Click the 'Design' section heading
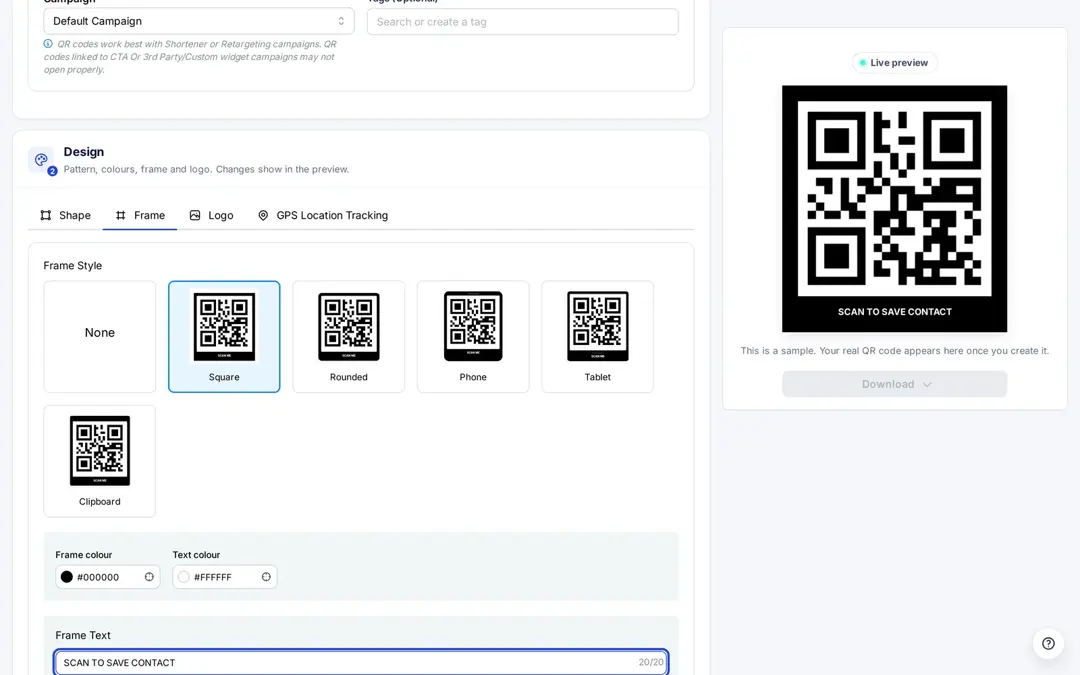1080x675 pixels. coord(84,152)
